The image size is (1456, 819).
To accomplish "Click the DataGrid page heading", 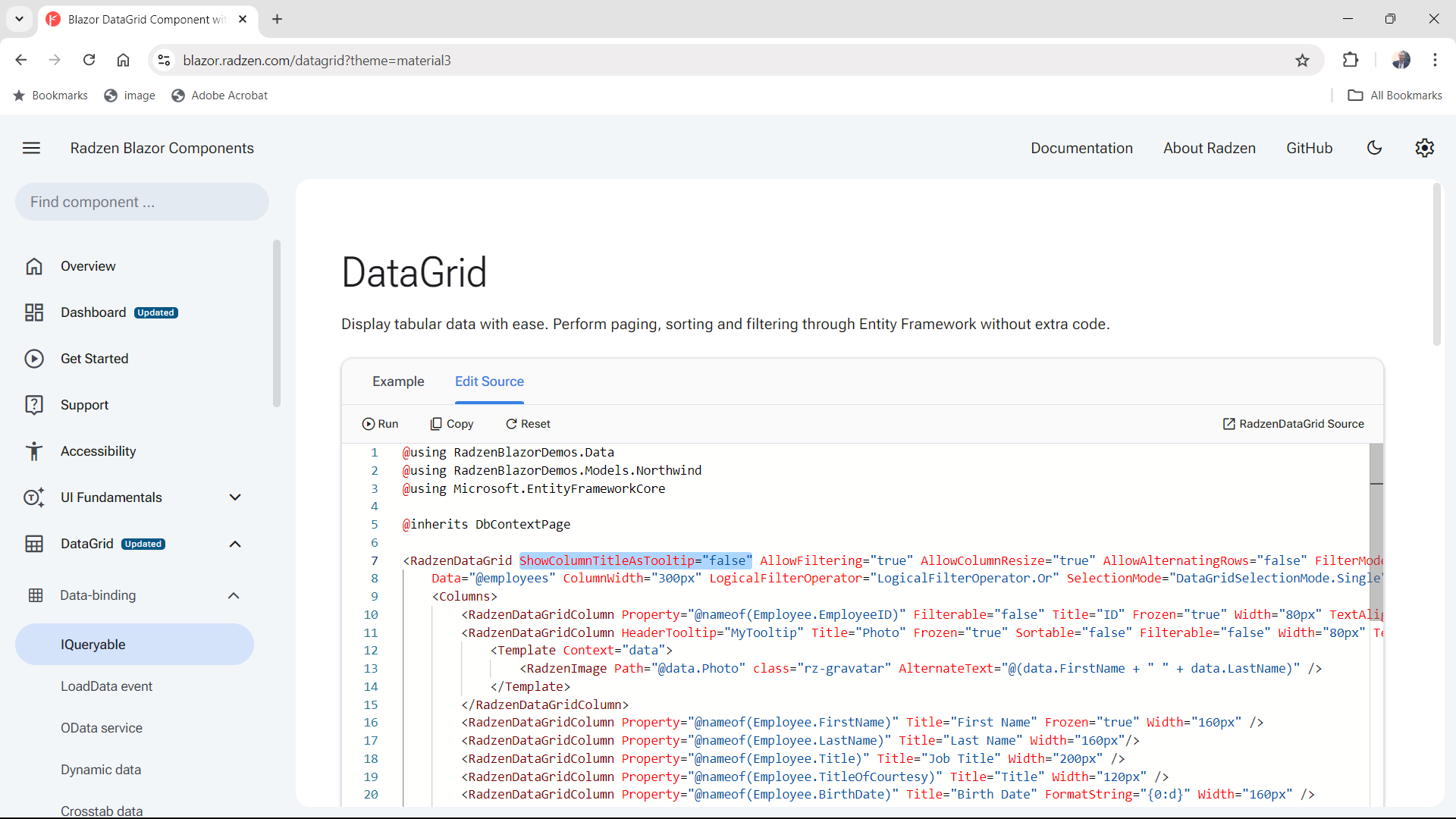I will [x=414, y=272].
